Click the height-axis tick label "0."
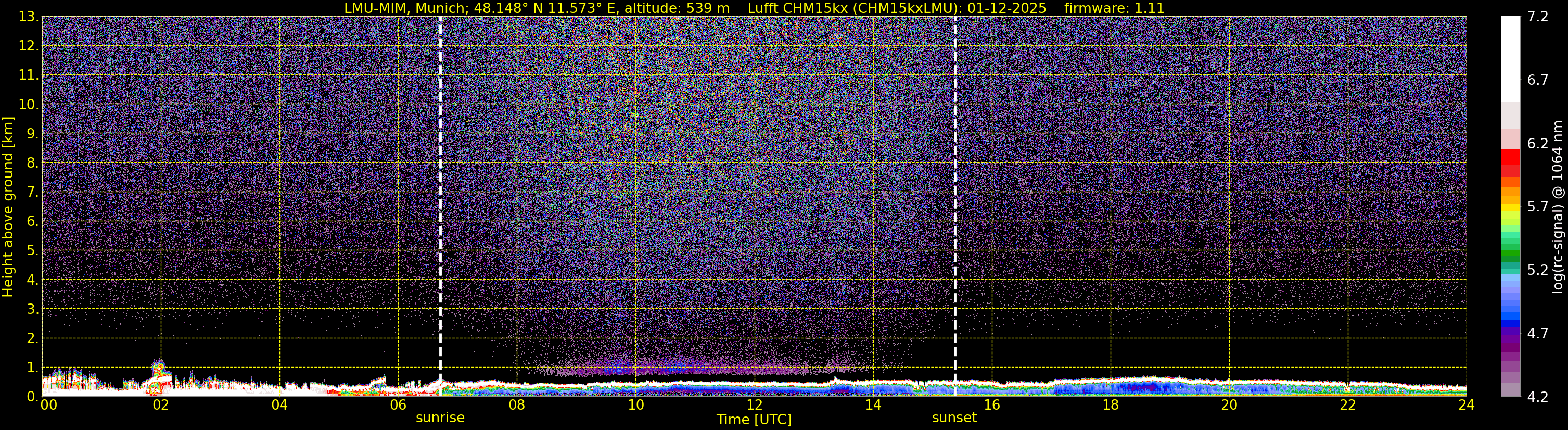Image resolution: width=1568 pixels, height=430 pixels. 33,397
